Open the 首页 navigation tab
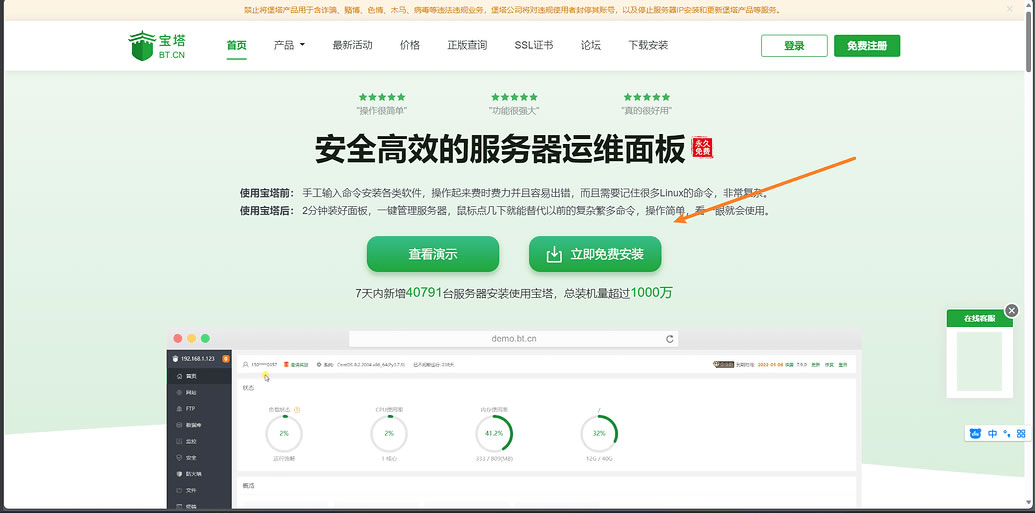The width and height of the screenshot is (1035, 513). (236, 45)
